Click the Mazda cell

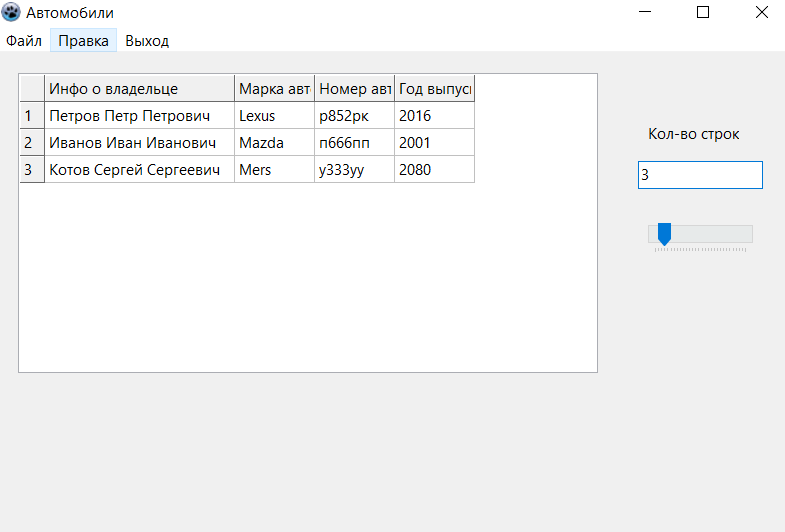(275, 143)
